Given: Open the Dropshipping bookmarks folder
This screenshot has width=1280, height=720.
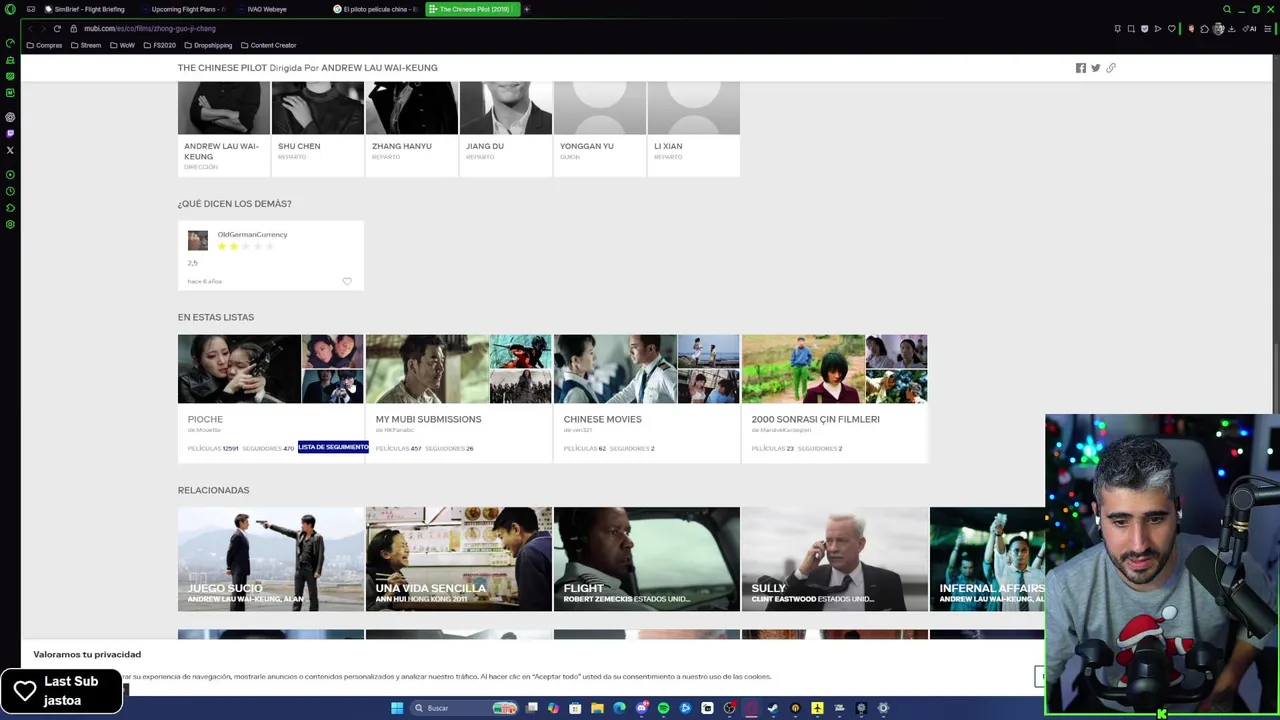Looking at the screenshot, I should (208, 45).
